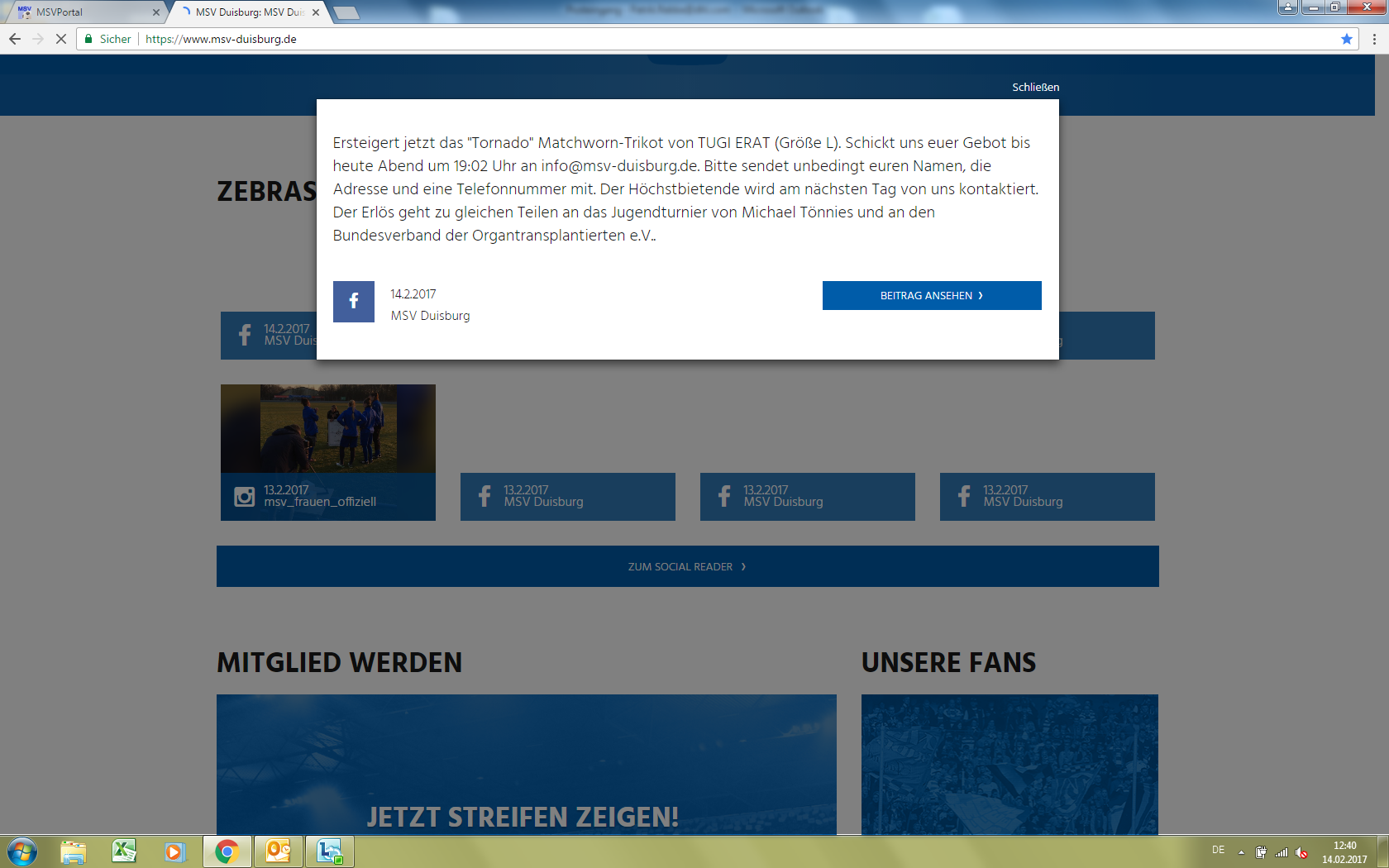This screenshot has width=1389, height=868.
Task: Click the Facebook icon in the popup
Action: [353, 302]
